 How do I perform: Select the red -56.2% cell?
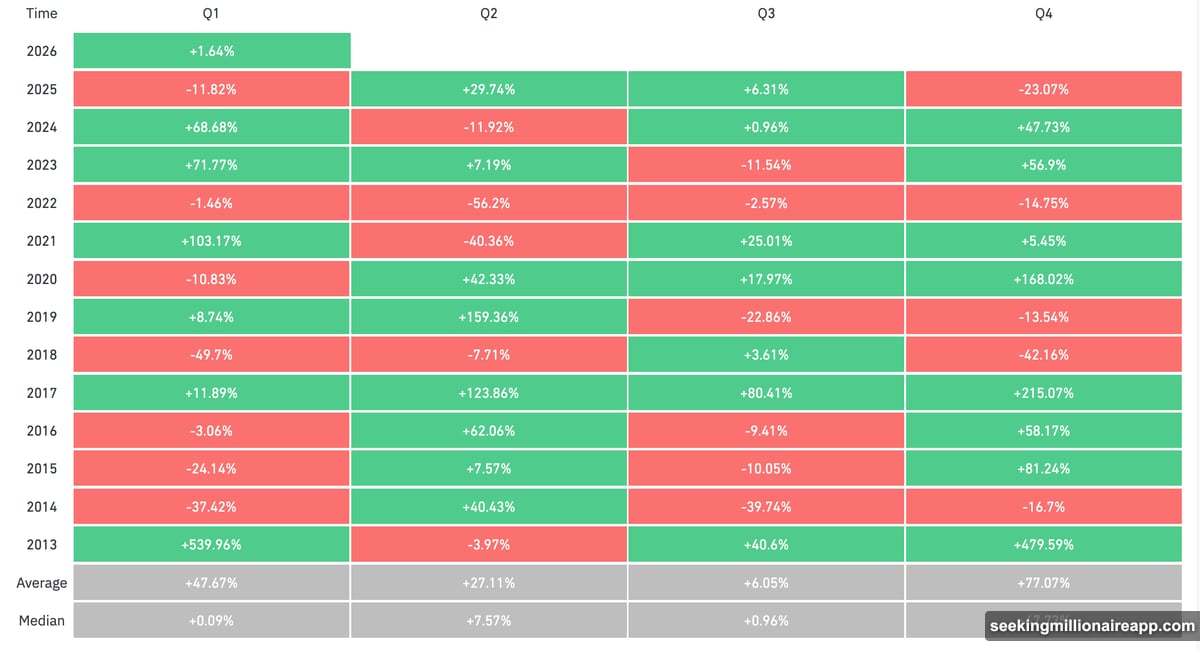tap(488, 203)
